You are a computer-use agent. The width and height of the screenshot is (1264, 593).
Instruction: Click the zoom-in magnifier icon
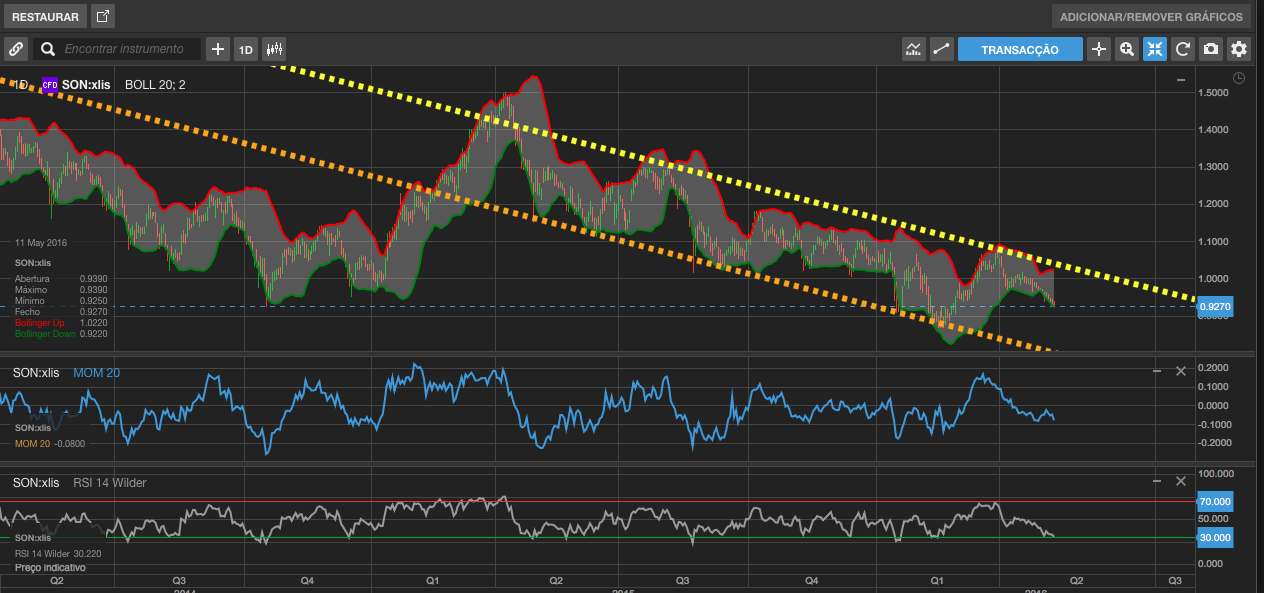pos(1127,49)
